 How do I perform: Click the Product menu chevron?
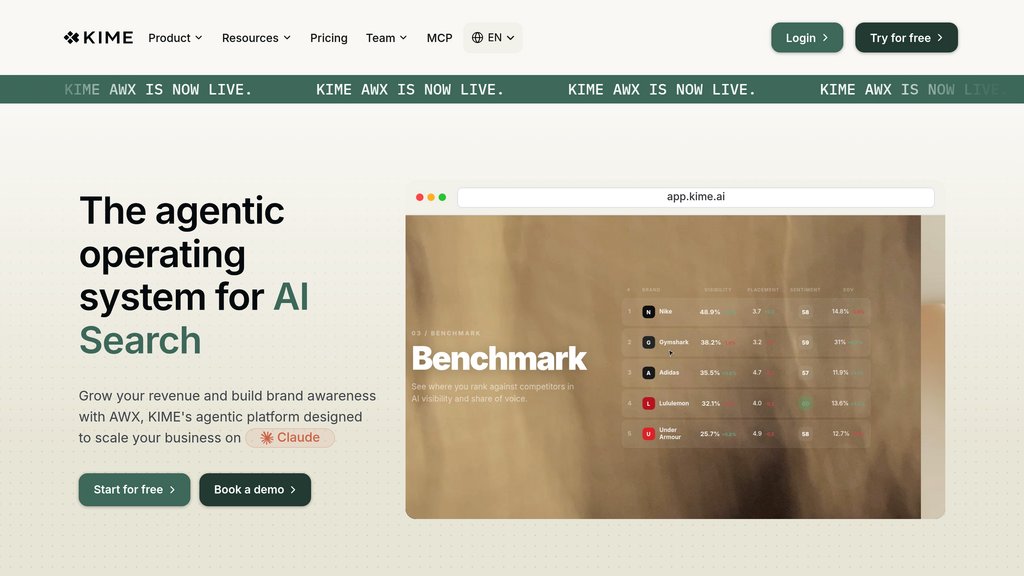(x=199, y=38)
